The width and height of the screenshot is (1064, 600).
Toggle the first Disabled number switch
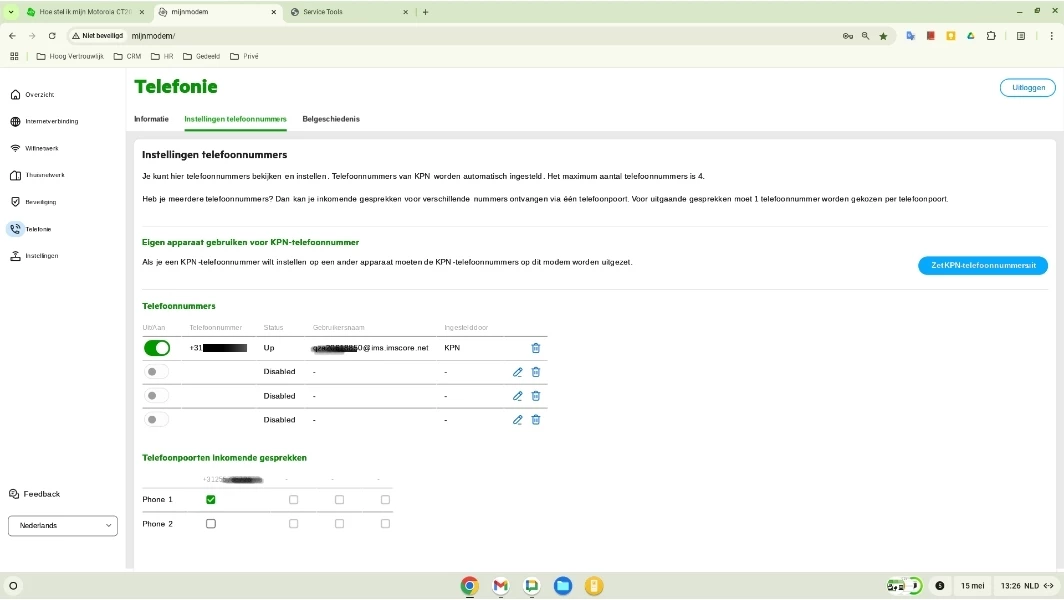pos(157,372)
